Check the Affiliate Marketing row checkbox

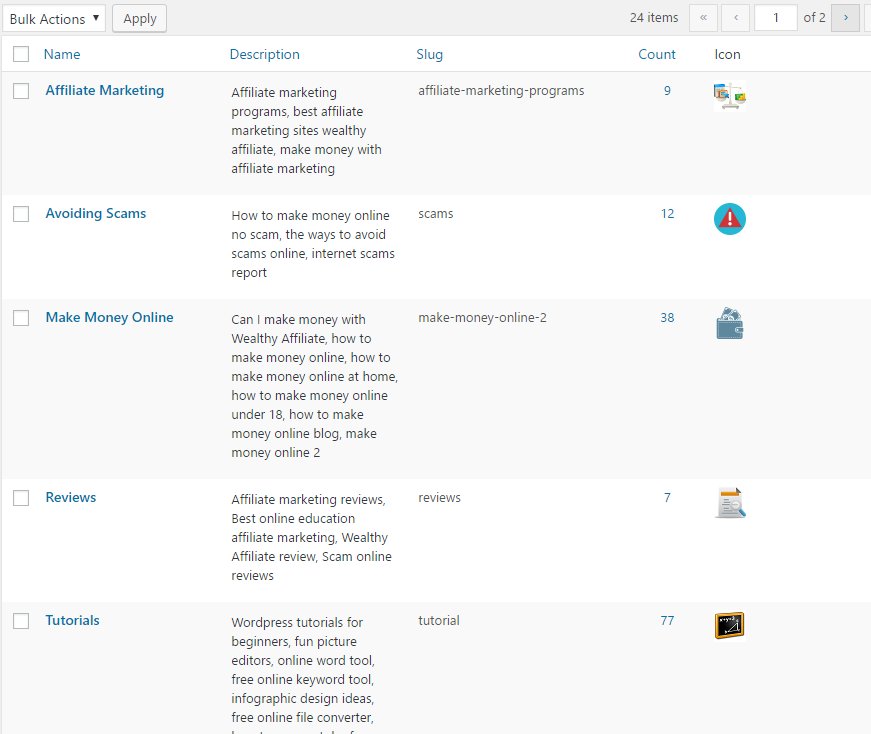tap(21, 90)
